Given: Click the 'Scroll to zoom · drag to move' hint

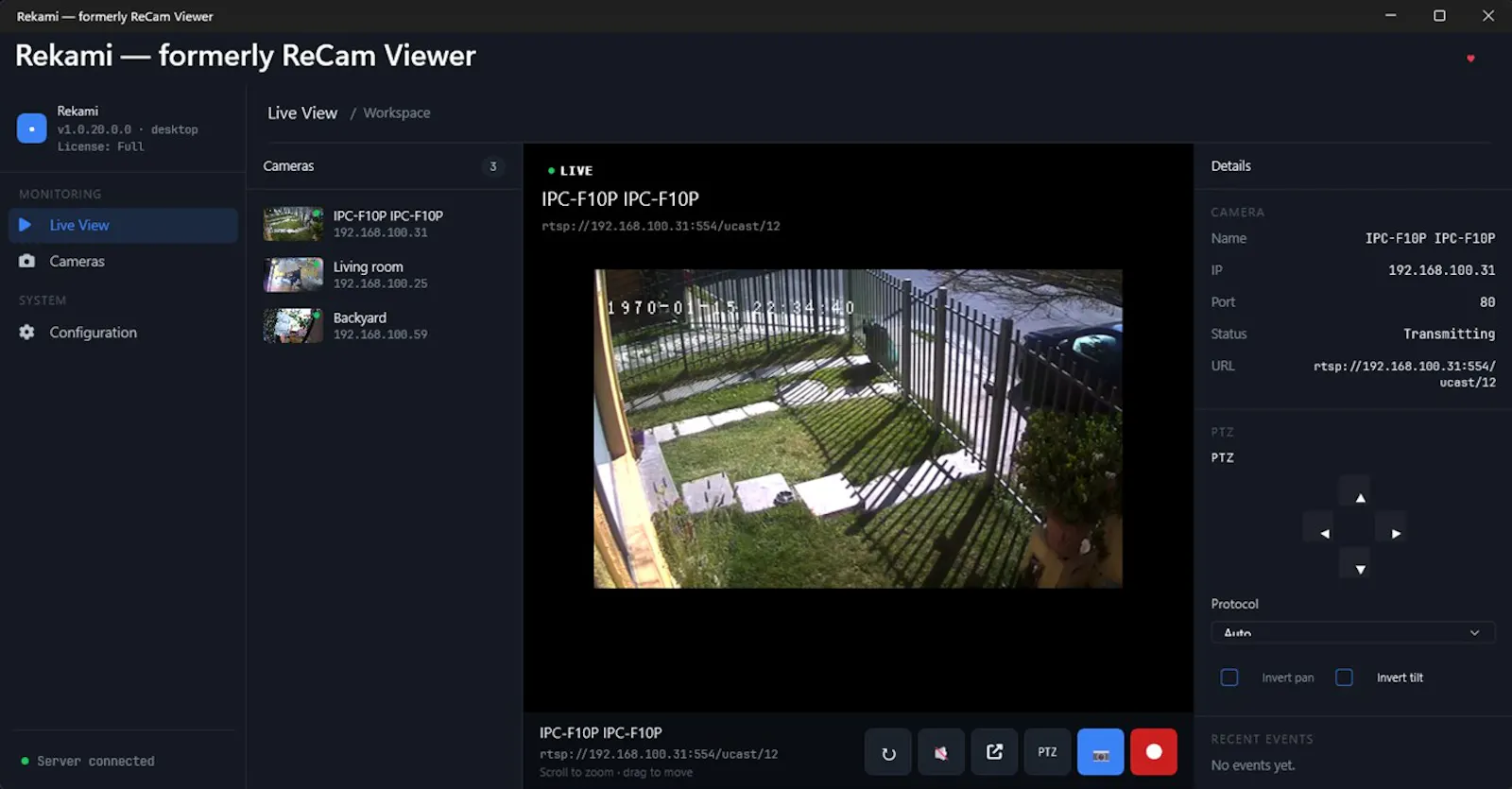Looking at the screenshot, I should [616, 773].
